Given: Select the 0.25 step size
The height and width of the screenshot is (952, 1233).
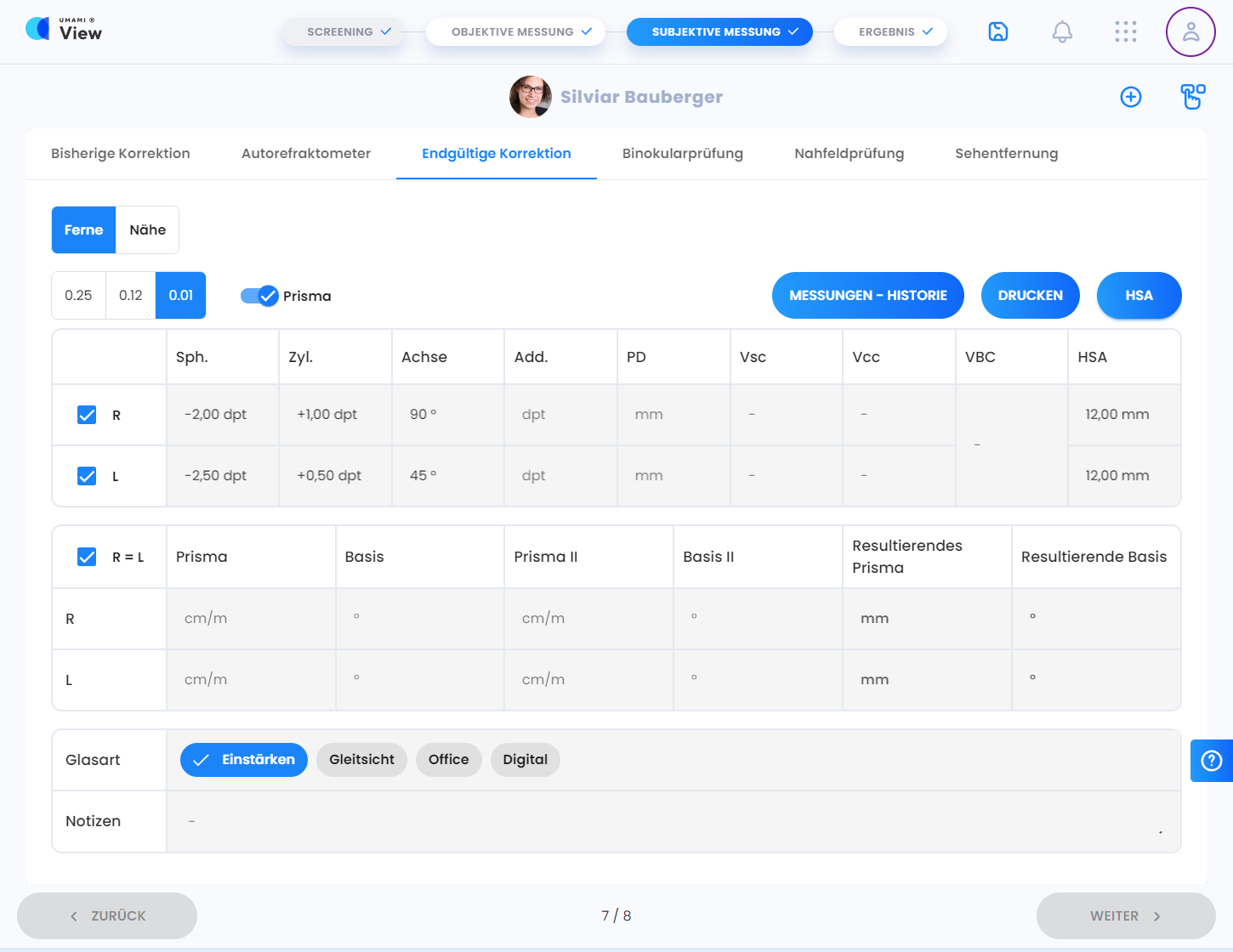Looking at the screenshot, I should [78, 296].
